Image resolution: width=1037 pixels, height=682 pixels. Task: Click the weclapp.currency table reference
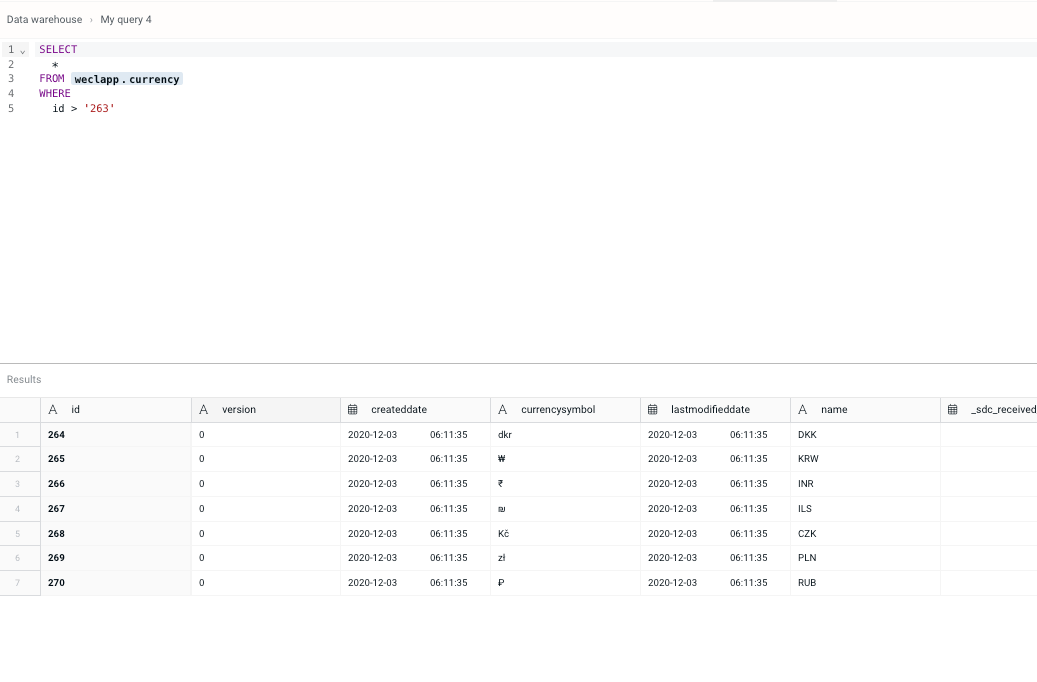coord(127,79)
